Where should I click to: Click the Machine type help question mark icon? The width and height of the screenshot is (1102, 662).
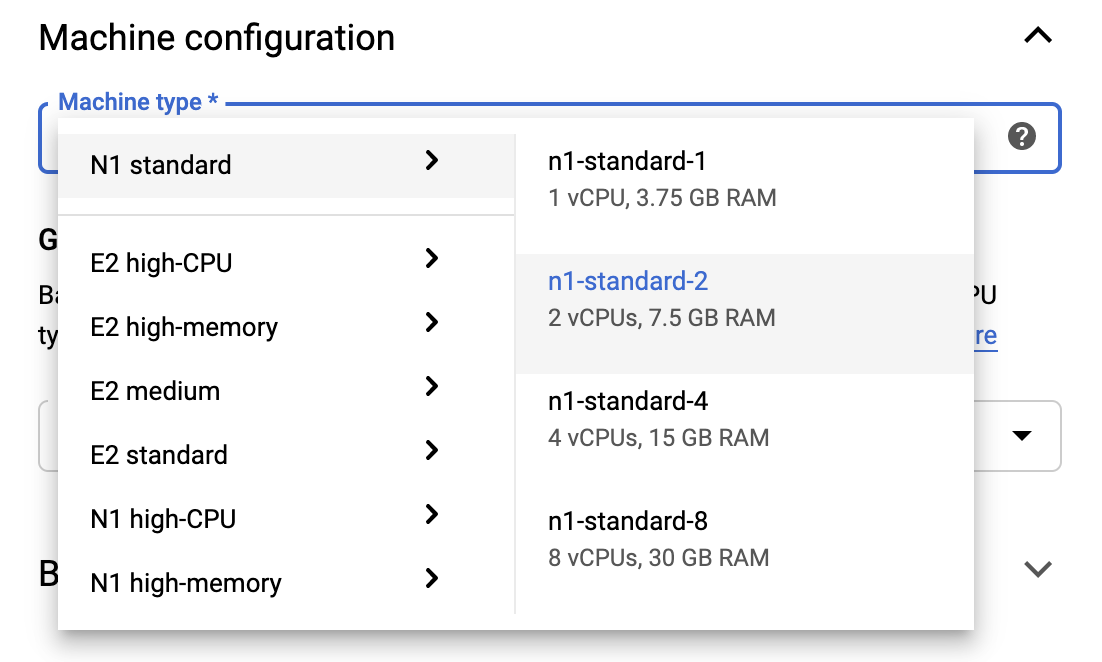coord(1021,136)
